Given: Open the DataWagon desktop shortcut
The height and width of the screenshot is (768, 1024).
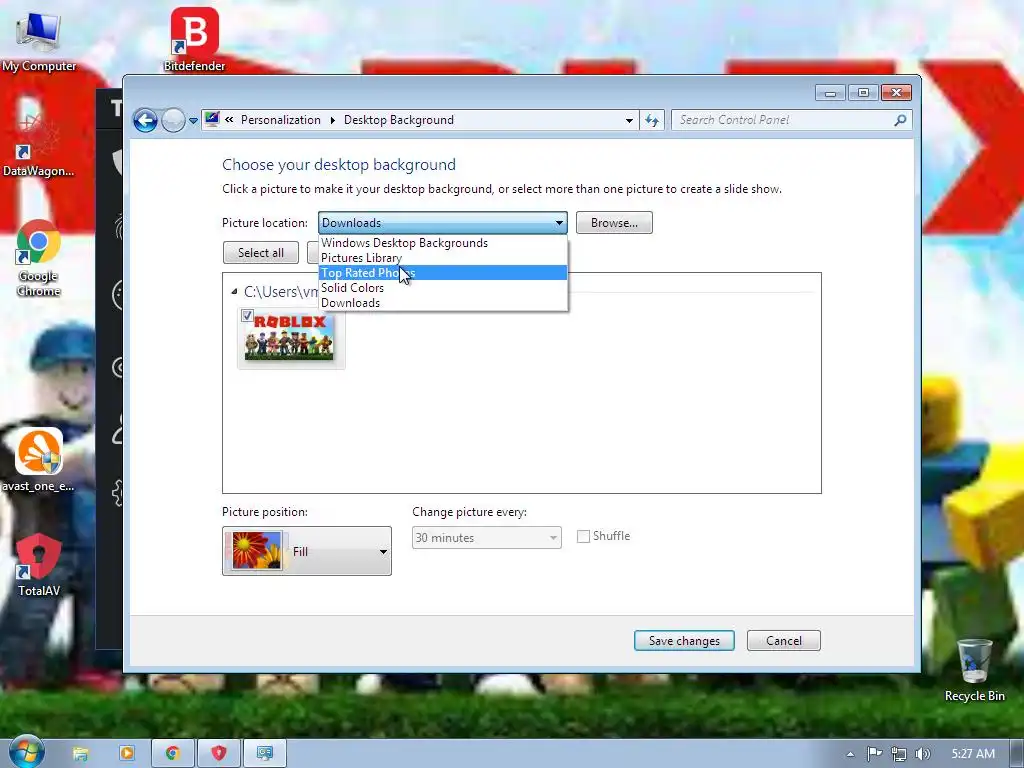Looking at the screenshot, I should click(38, 145).
